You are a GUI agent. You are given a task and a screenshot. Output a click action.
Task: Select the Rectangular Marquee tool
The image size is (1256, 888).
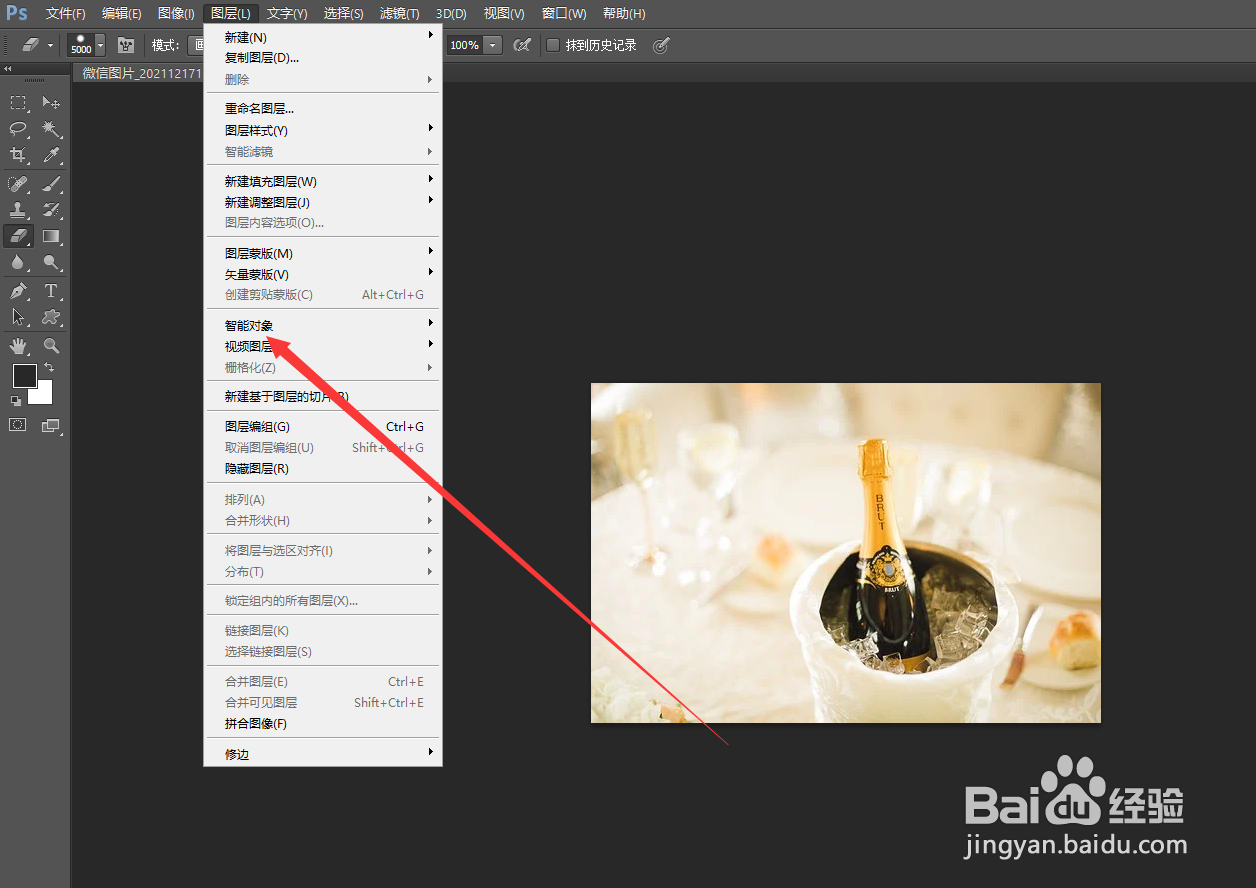18,102
